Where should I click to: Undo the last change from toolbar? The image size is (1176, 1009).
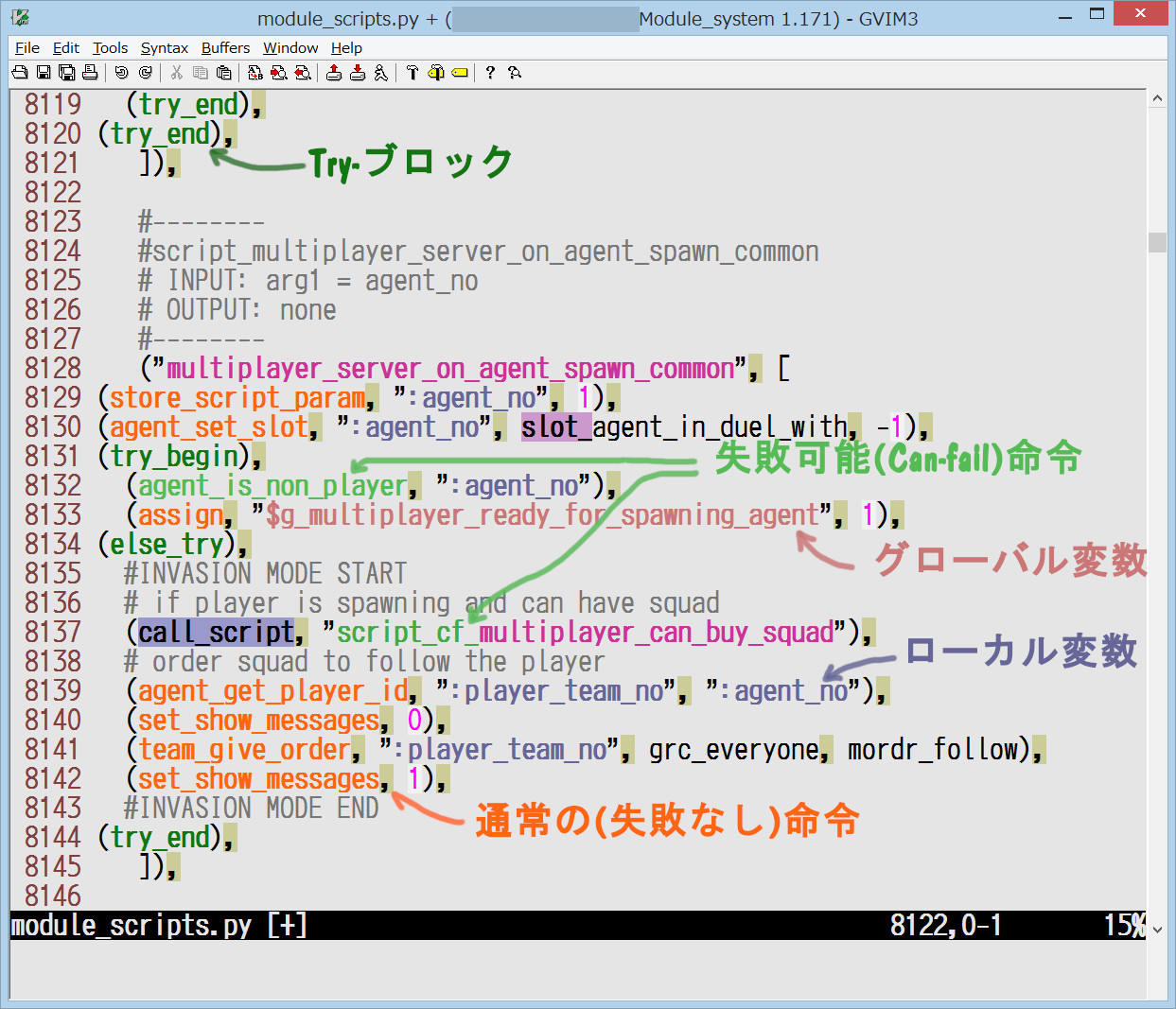[x=121, y=73]
